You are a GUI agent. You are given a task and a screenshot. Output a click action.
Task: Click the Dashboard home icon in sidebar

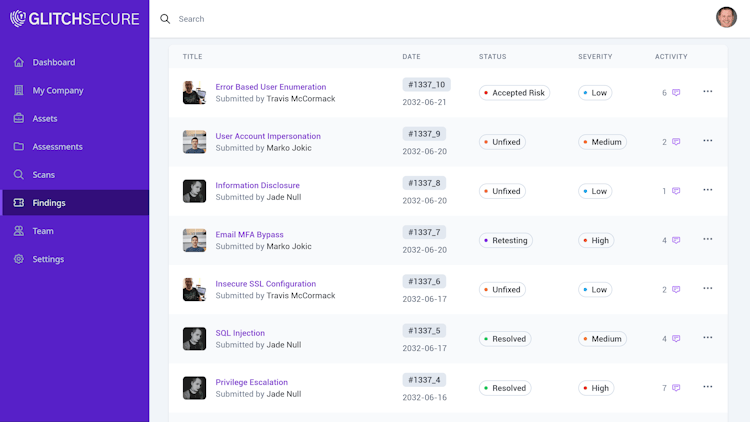(x=19, y=62)
